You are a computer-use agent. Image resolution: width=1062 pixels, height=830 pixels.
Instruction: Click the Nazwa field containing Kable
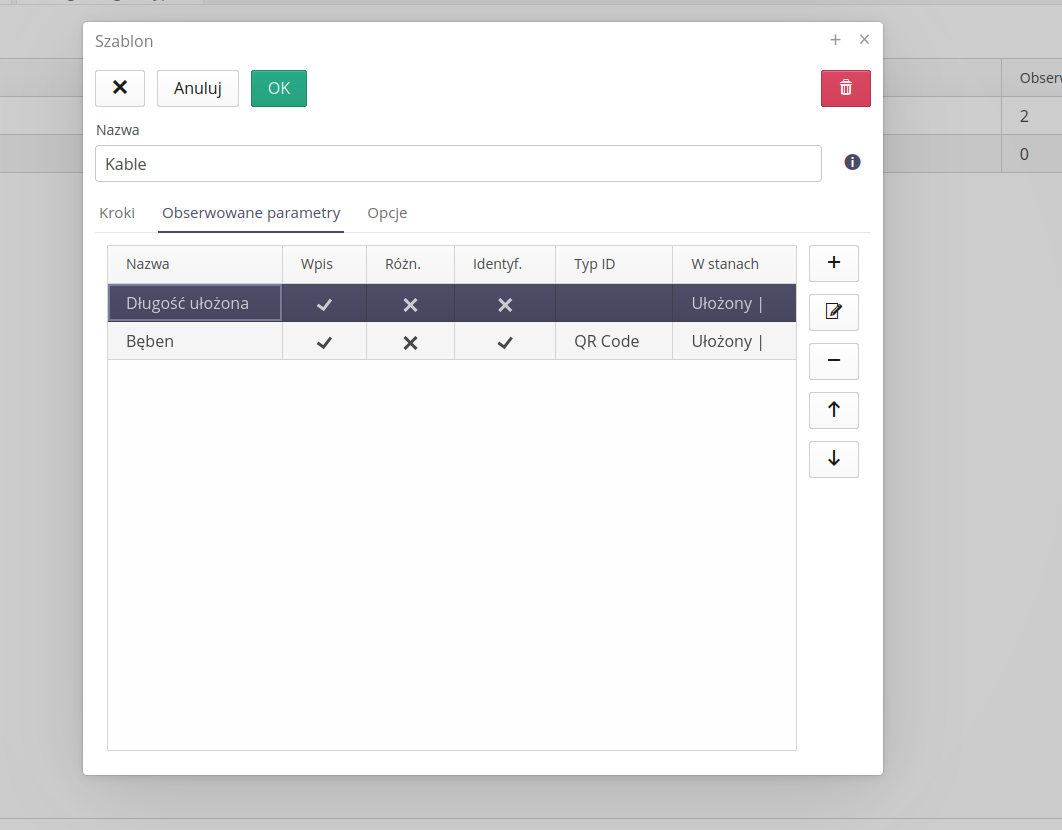point(457,163)
